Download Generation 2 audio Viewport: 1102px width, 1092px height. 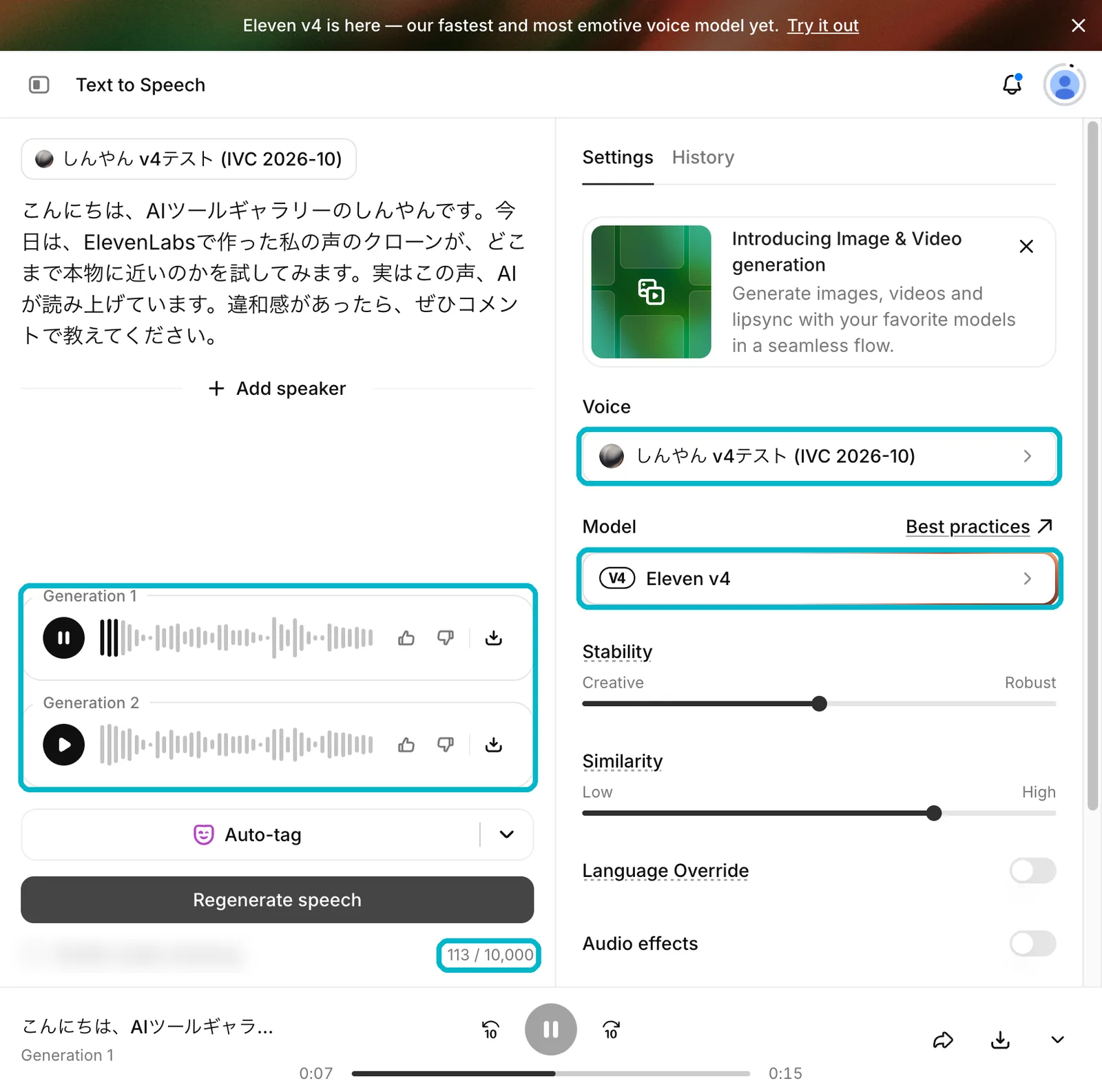494,745
